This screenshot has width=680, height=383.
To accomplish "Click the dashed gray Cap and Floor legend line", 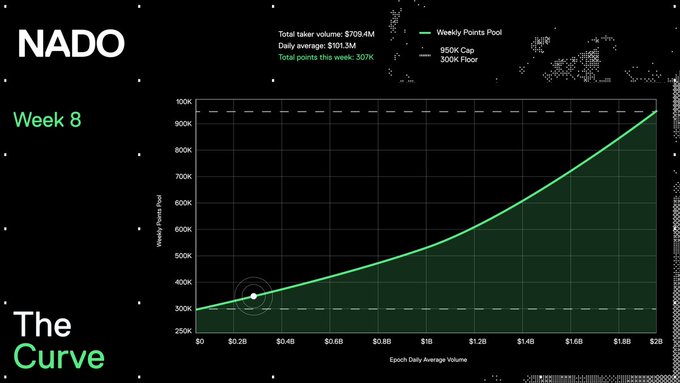I will point(425,56).
